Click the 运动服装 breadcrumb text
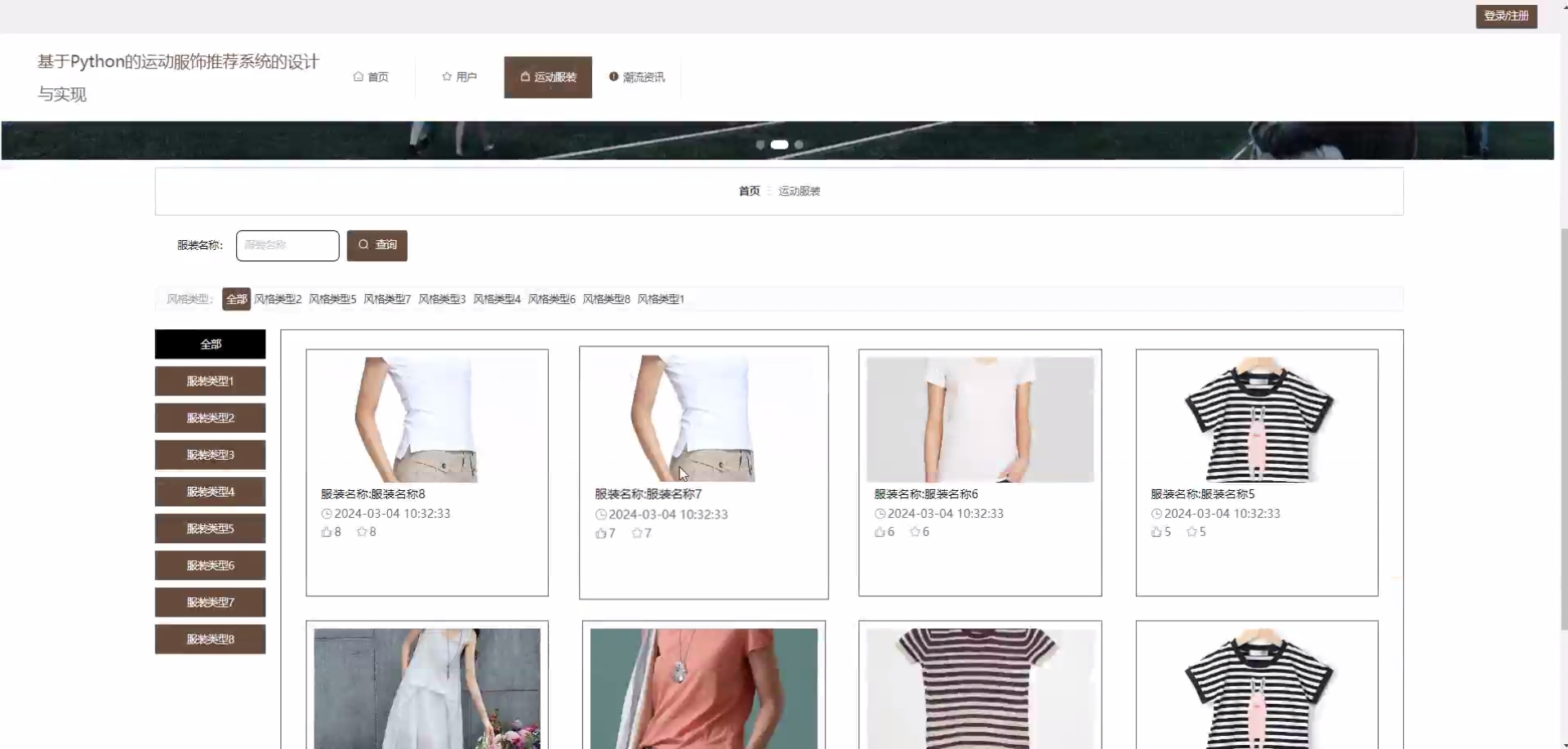Screen dimensions: 1568x749 (x=799, y=191)
